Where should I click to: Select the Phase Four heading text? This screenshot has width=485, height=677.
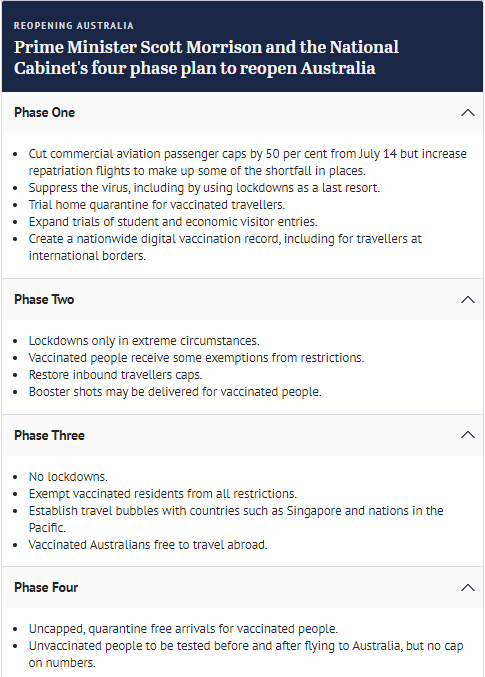[46, 588]
